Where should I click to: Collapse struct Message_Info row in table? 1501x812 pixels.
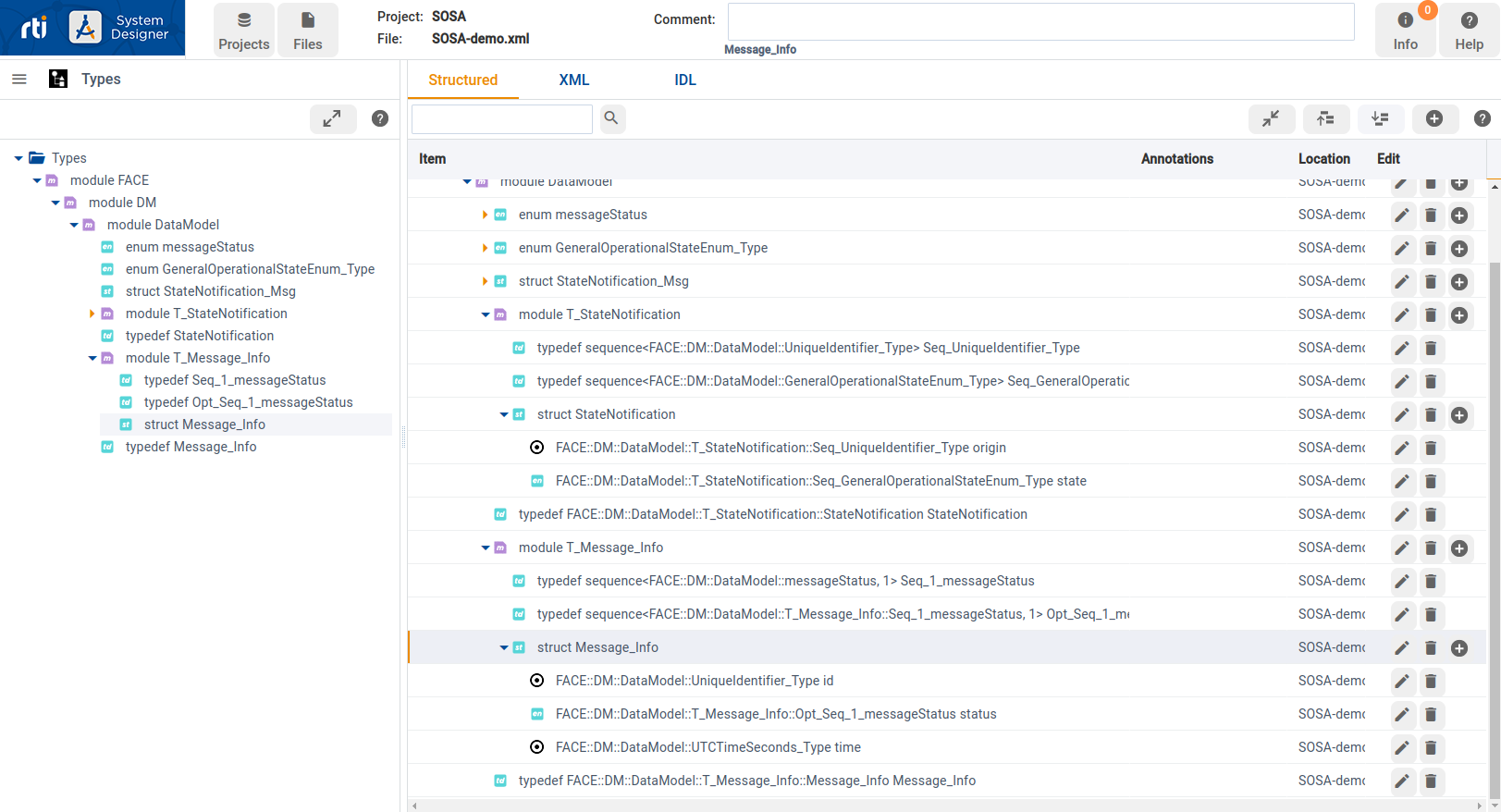(x=503, y=647)
